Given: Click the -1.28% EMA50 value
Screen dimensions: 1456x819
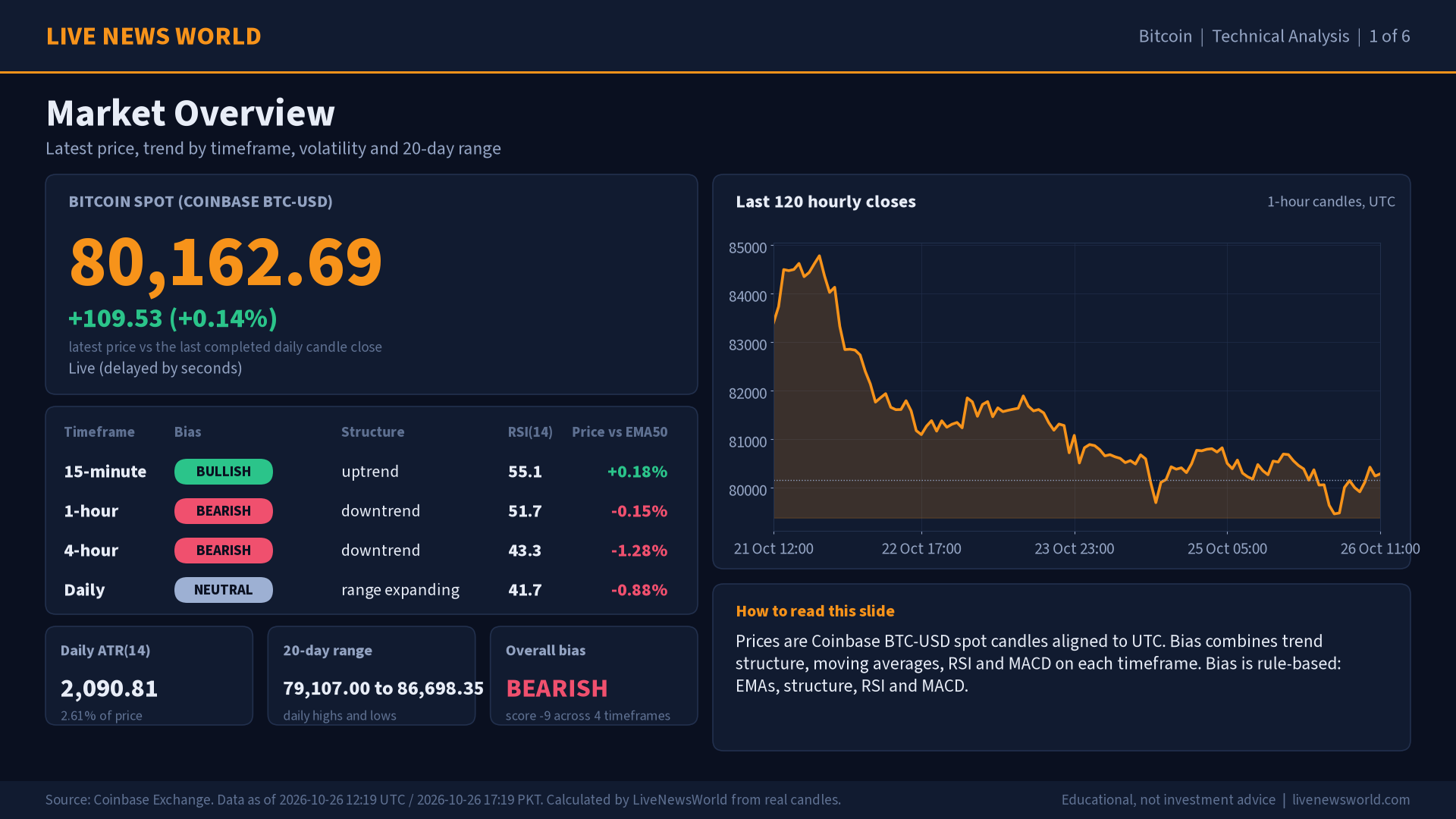Looking at the screenshot, I should (639, 551).
